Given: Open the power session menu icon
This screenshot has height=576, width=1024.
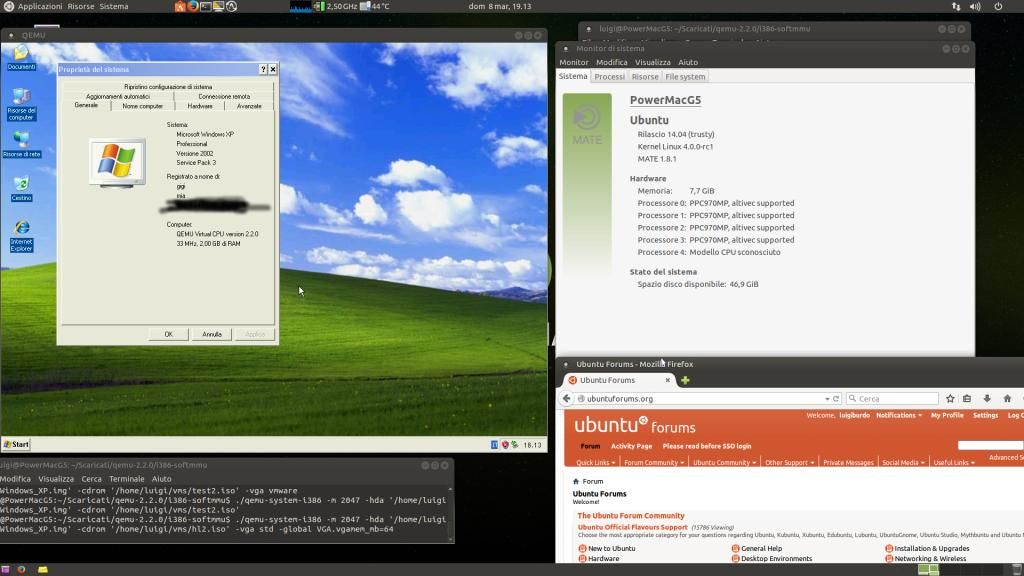Looking at the screenshot, I should point(999,7).
